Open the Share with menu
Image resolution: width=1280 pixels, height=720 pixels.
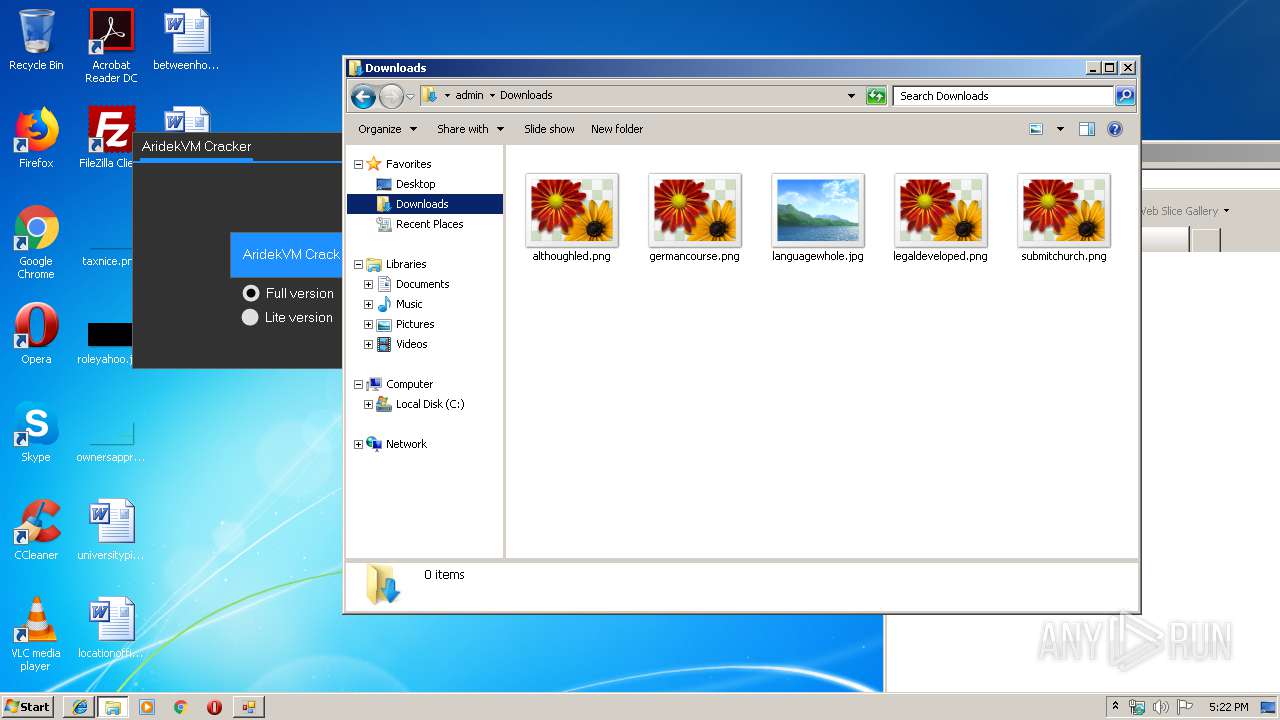[470, 129]
